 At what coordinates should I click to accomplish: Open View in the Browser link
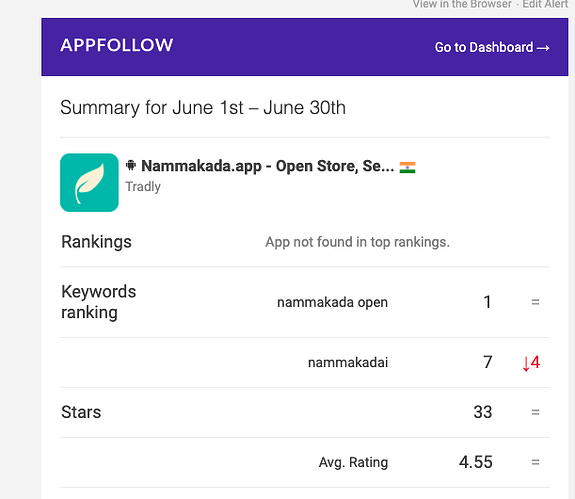462,4
